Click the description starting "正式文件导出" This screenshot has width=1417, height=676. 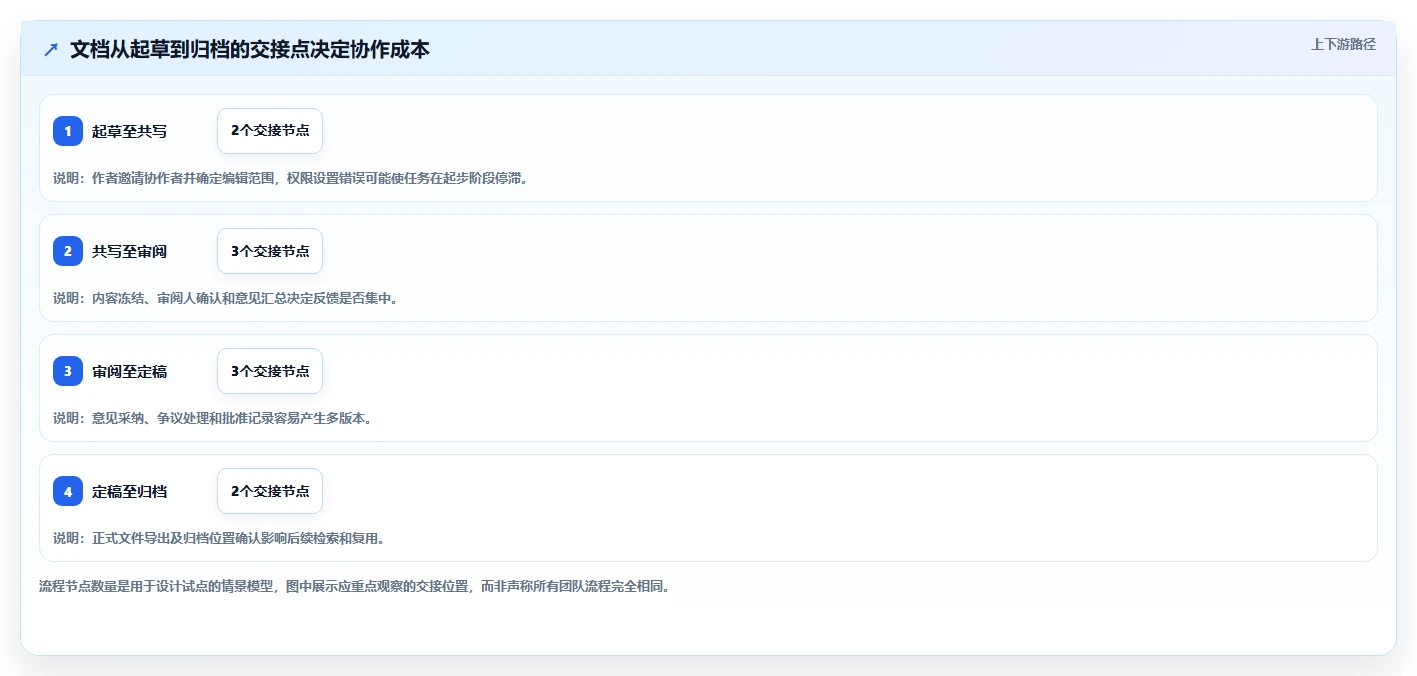tap(219, 538)
